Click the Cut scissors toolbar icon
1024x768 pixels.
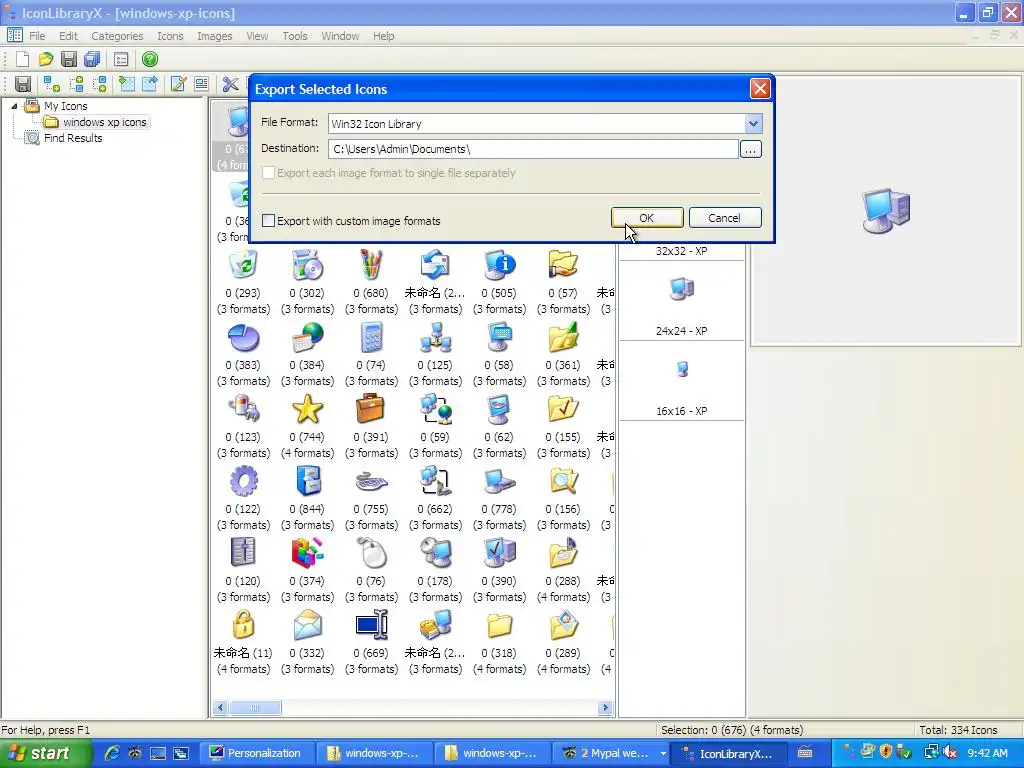[x=230, y=84]
